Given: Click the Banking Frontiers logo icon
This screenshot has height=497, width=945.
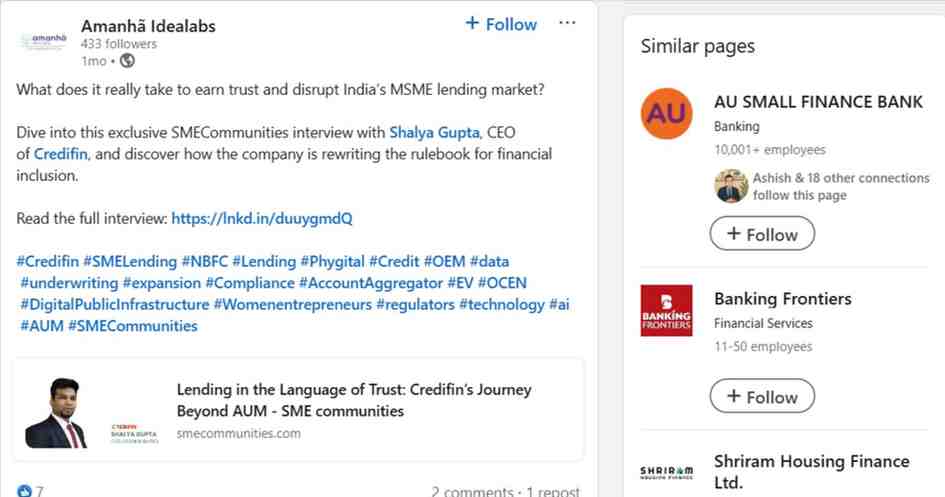Looking at the screenshot, I should point(666,311).
